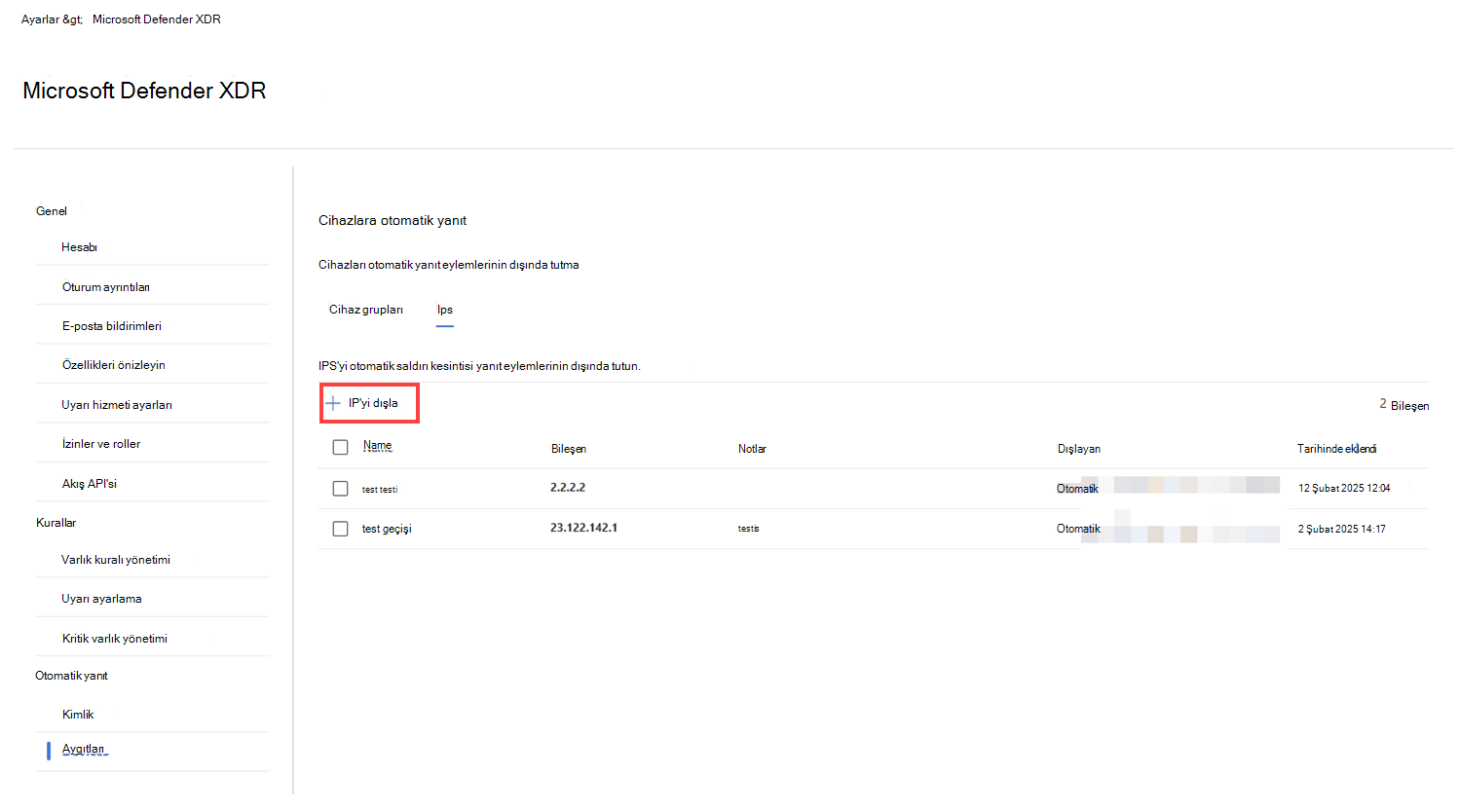Click the IP address 2.2.2.2
1460x812 pixels.
pos(568,488)
